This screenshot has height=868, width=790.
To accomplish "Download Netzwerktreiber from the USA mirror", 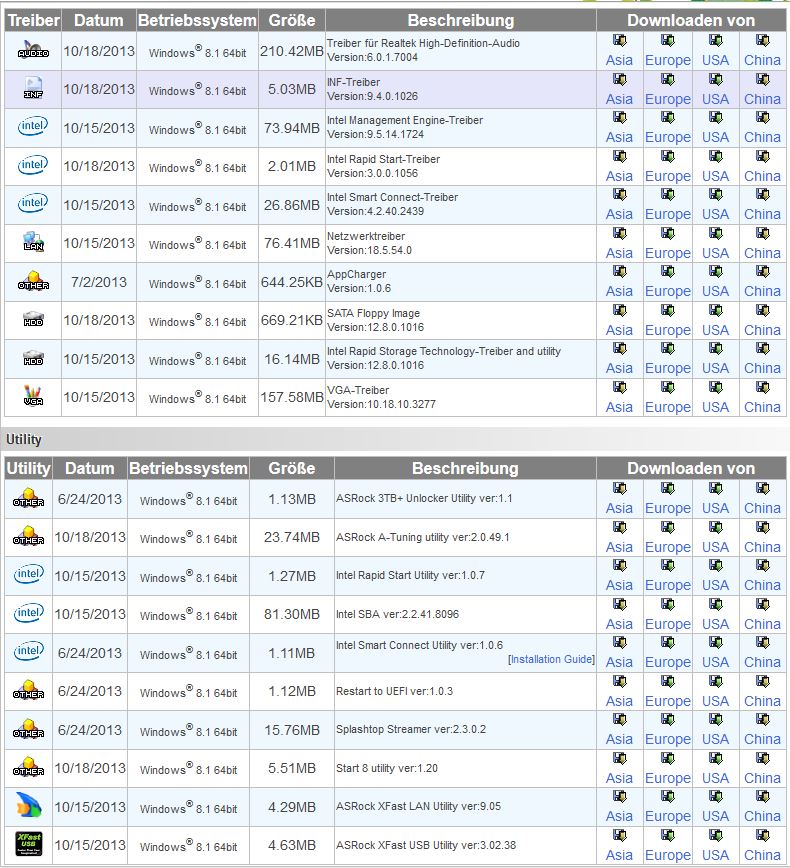I will click(x=715, y=253).
